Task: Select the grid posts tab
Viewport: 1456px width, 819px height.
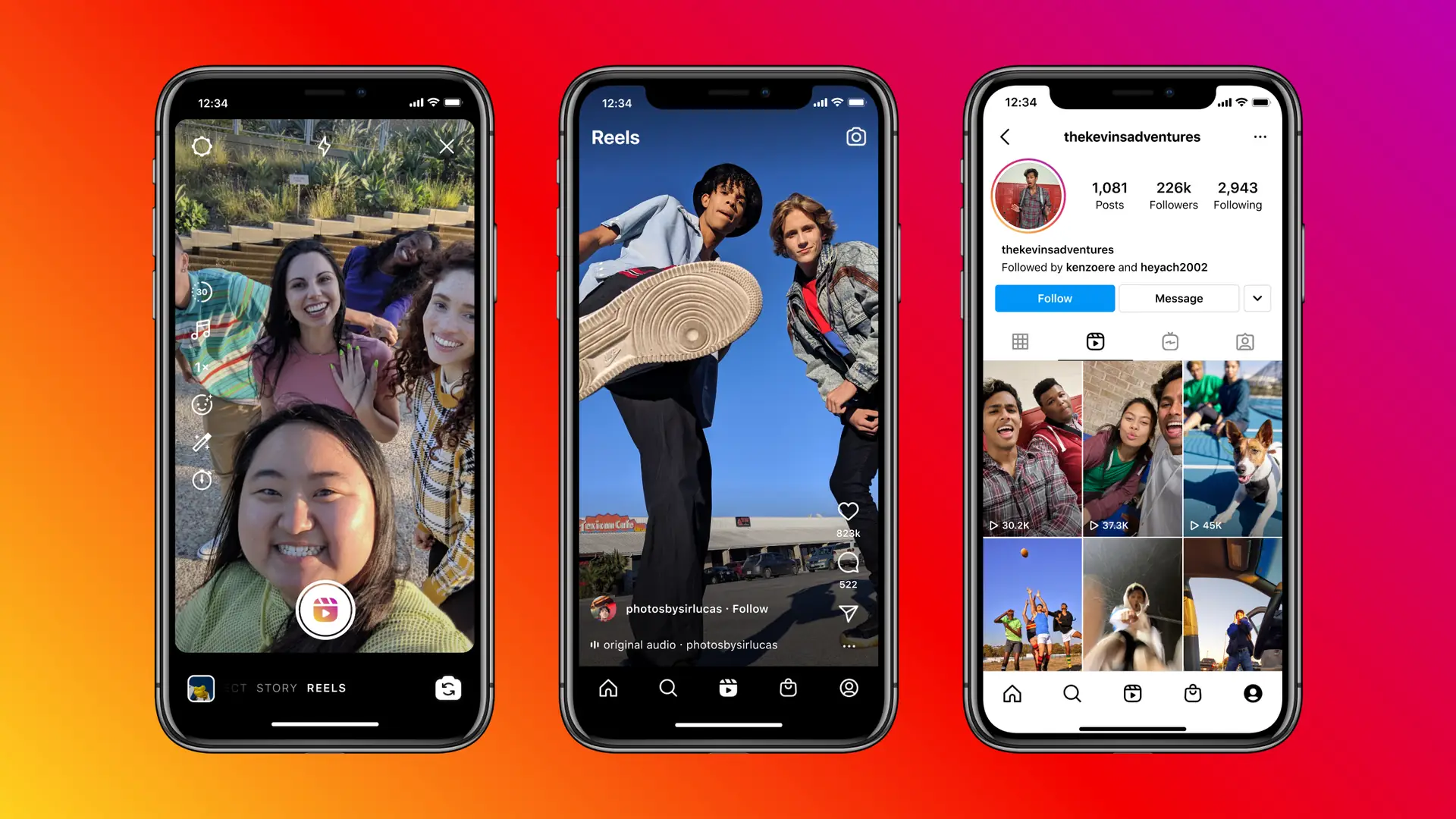Action: tap(1019, 341)
